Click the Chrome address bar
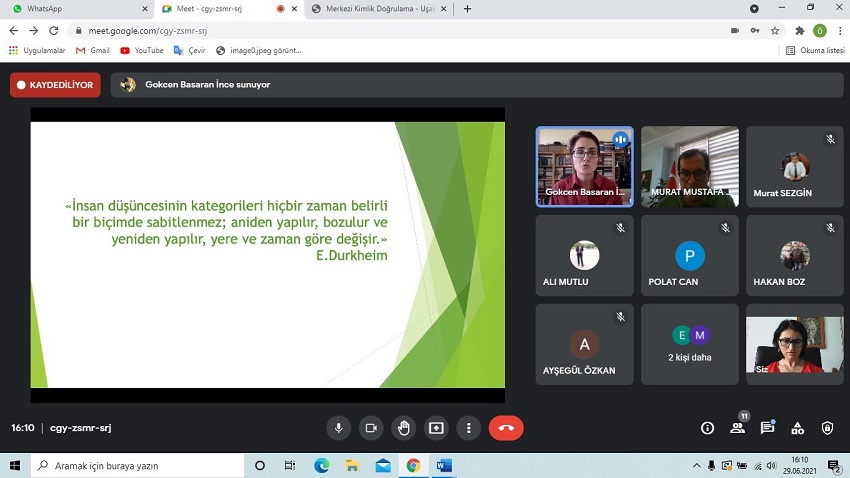Screen dimensions: 850x478 pos(400,30)
